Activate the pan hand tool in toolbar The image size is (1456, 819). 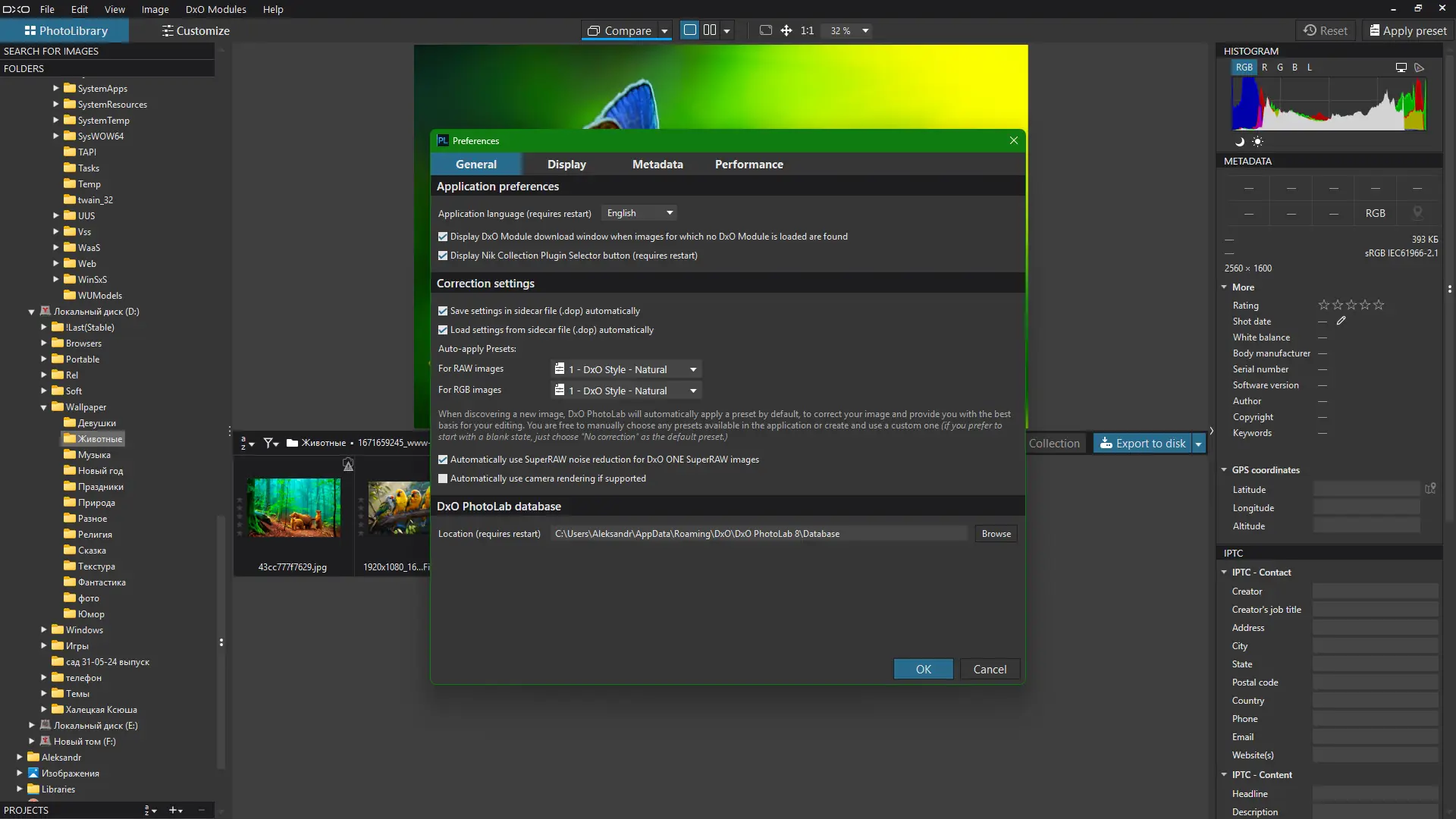tap(786, 30)
